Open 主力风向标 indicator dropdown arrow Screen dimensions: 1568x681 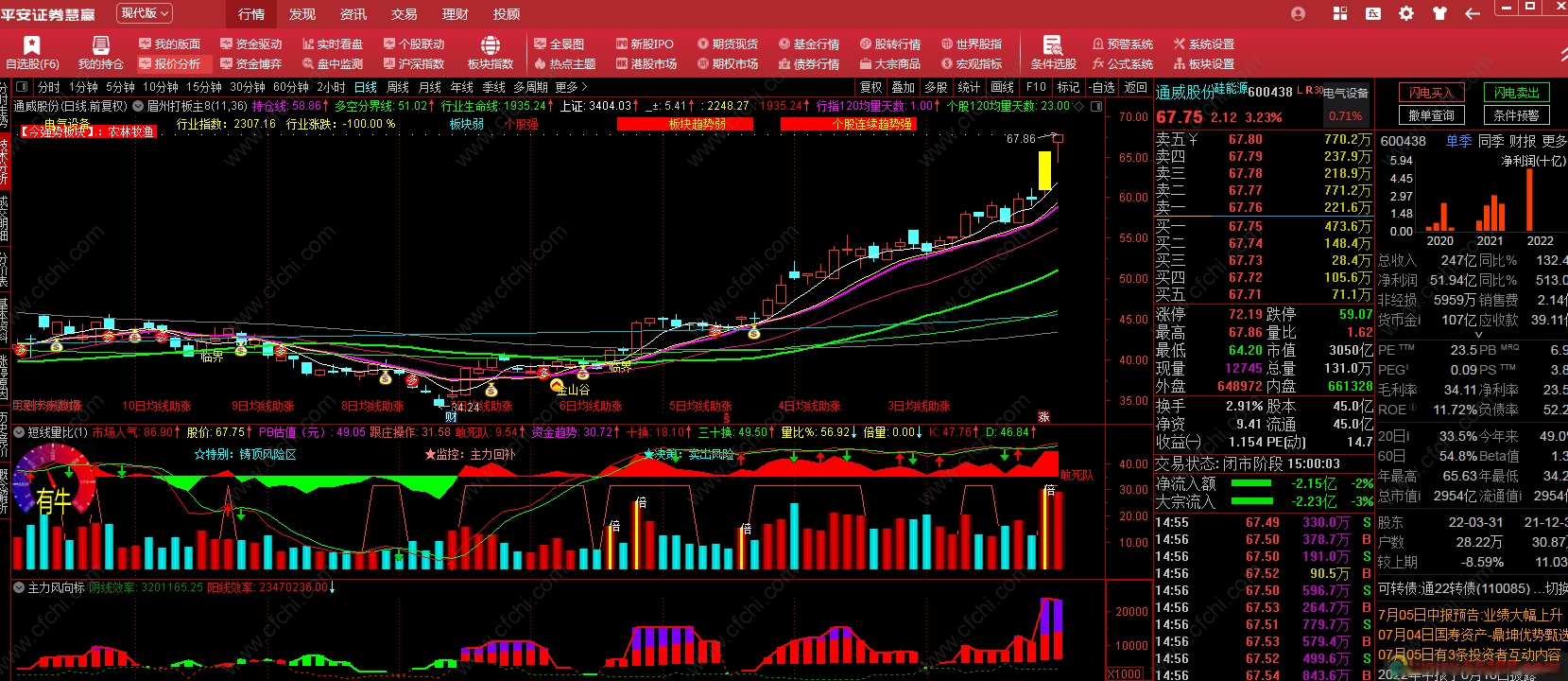tap(19, 587)
